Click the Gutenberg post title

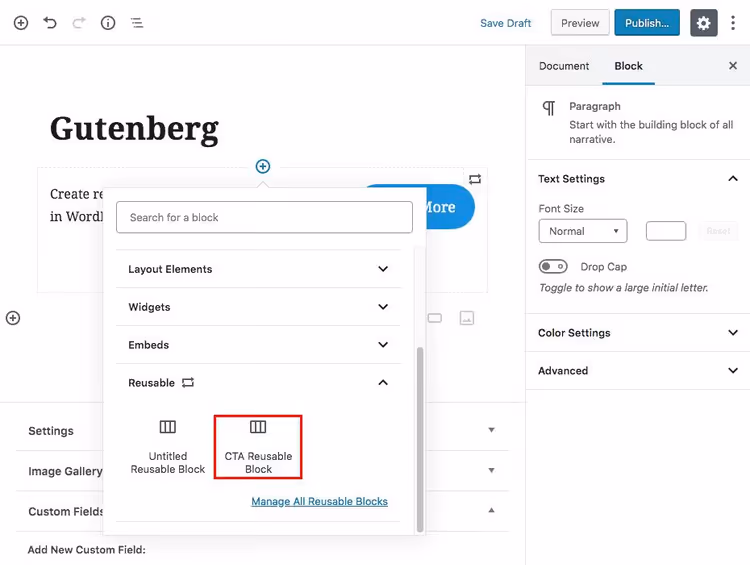tap(134, 129)
